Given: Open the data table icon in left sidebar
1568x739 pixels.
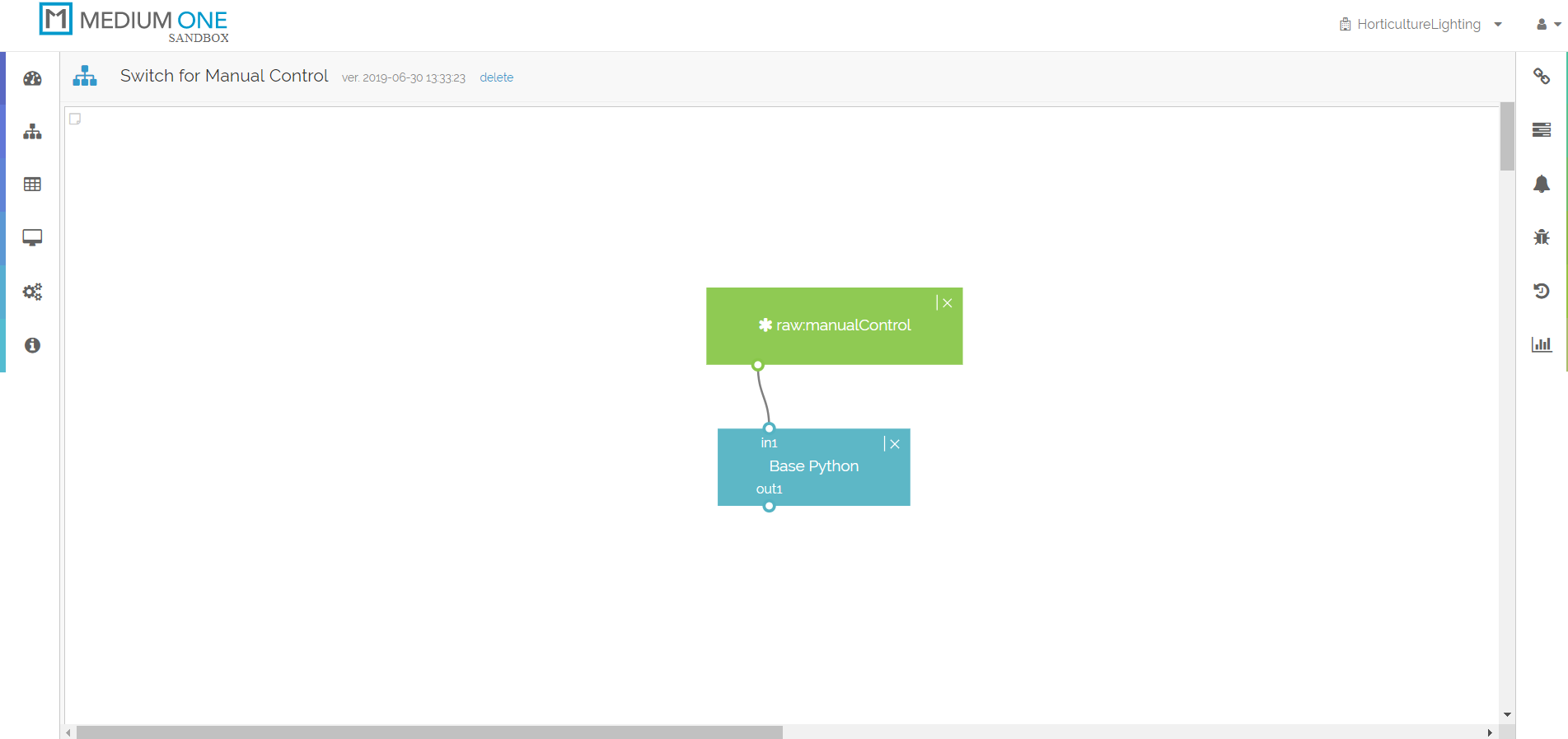Looking at the screenshot, I should (x=32, y=185).
